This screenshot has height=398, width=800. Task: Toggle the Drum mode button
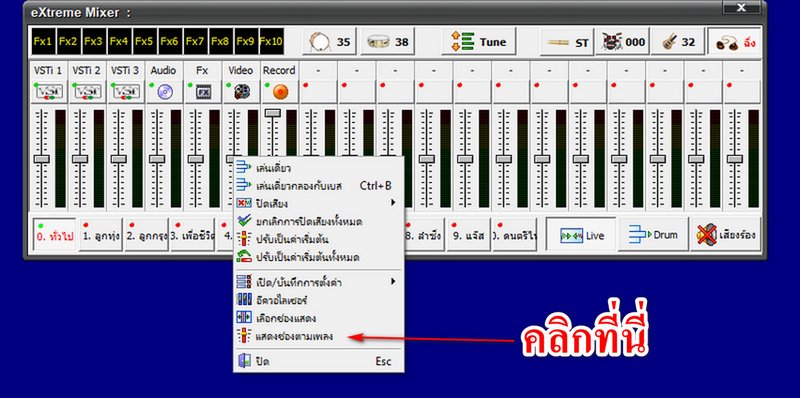[x=653, y=235]
